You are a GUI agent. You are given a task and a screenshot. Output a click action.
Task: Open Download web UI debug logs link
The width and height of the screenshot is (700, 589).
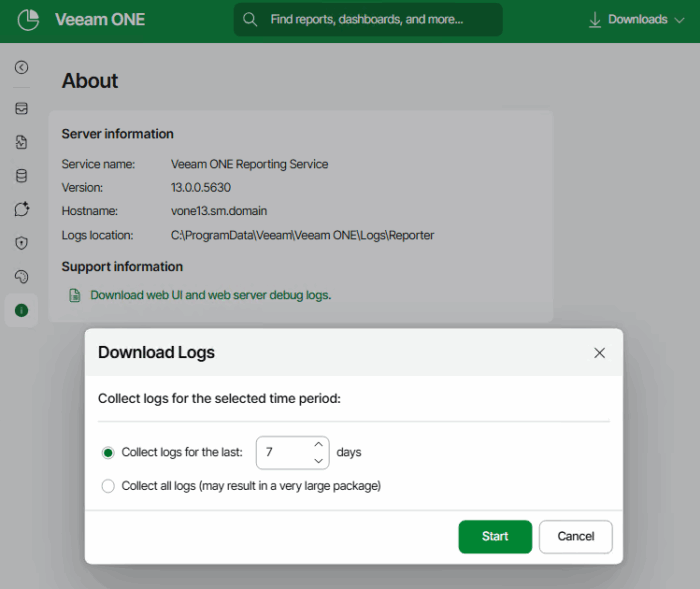211,295
